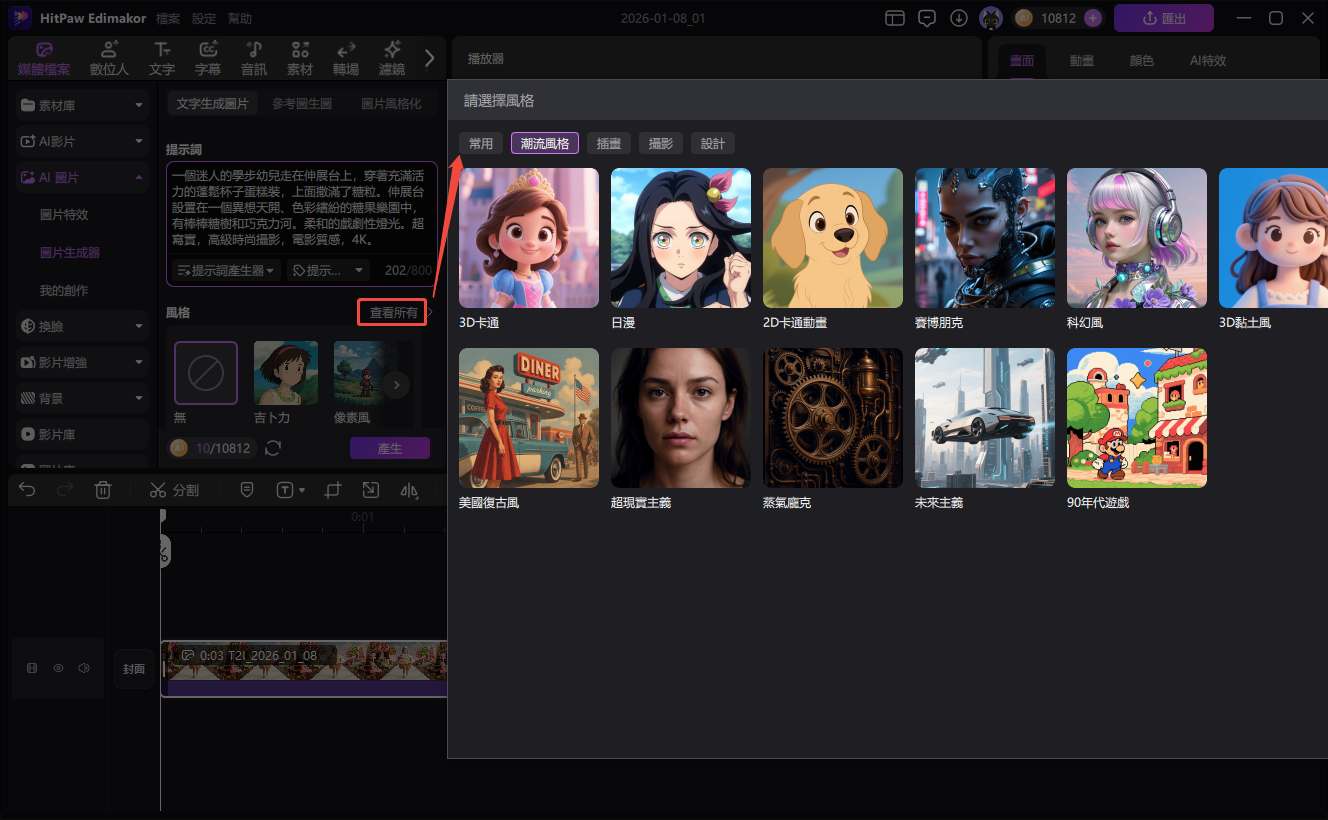Select the 數位人 digital human tool
Screen dimensions: 1328x820
[x=110, y=58]
